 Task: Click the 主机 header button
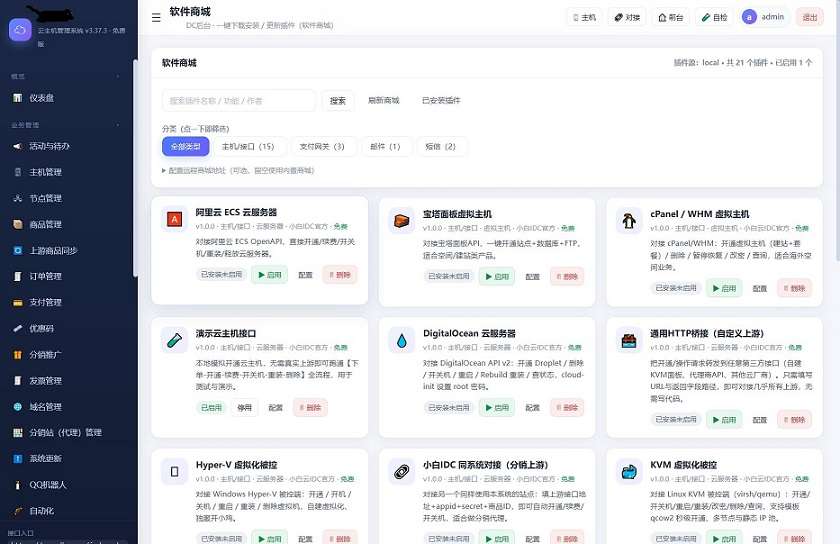[x=584, y=18]
